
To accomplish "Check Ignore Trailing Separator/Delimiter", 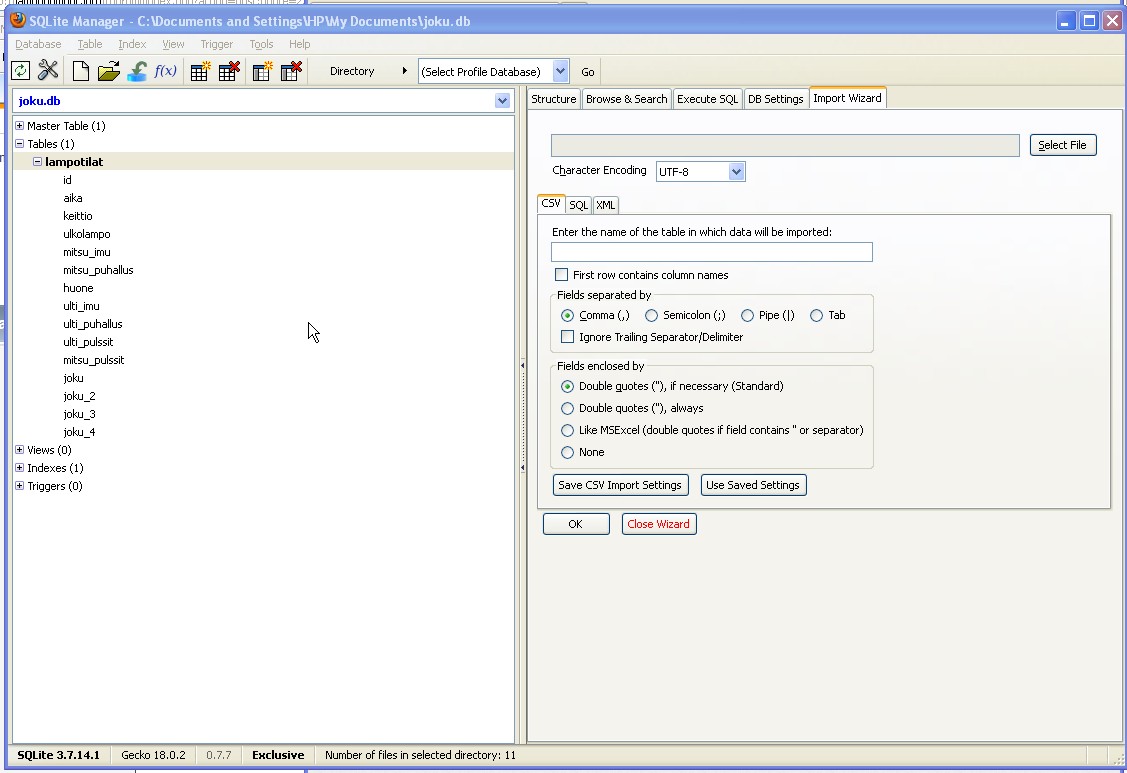I will [x=567, y=337].
